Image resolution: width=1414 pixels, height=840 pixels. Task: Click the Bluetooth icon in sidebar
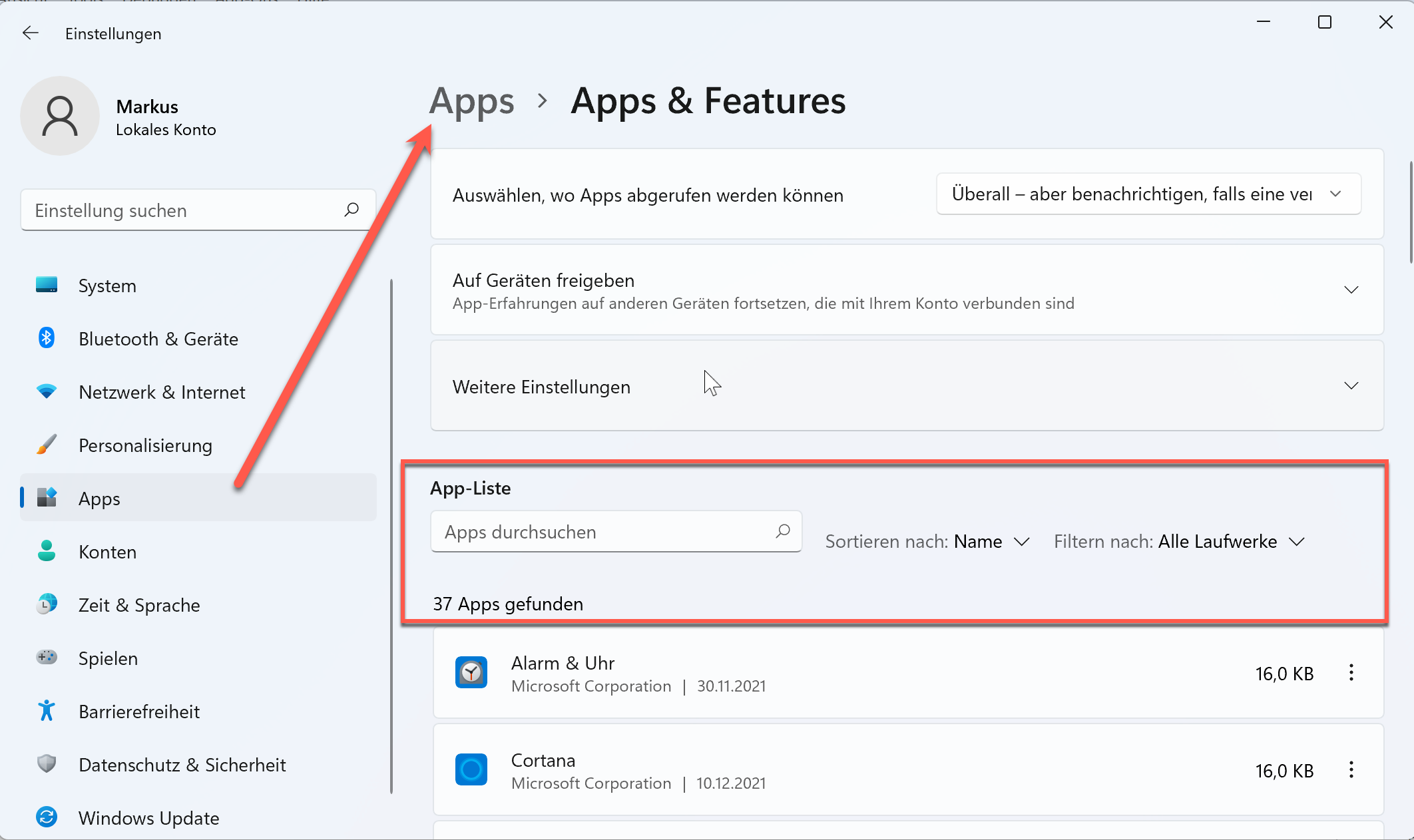tap(47, 338)
